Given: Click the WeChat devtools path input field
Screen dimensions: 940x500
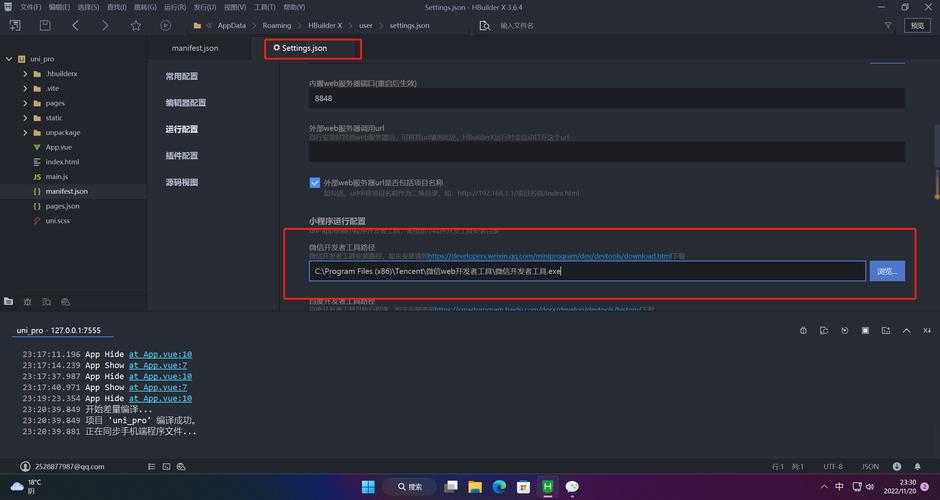Looking at the screenshot, I should click(x=588, y=271).
